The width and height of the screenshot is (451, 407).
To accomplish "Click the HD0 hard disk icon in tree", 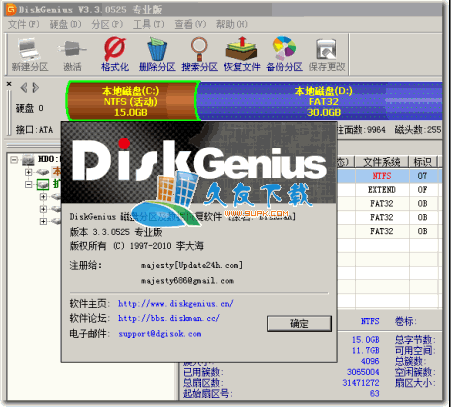I will pyautogui.click(x=28, y=160).
